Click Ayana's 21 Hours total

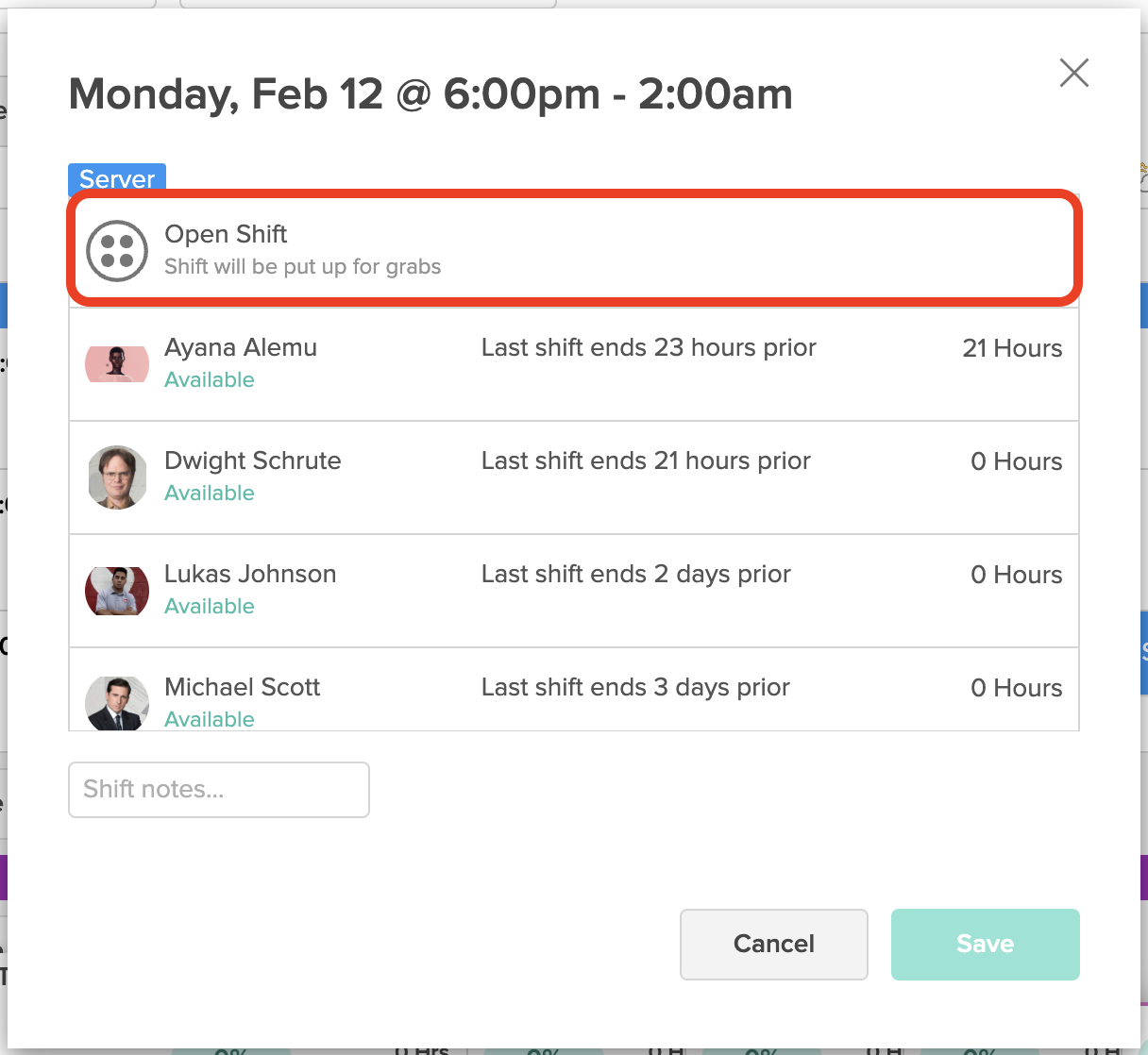pos(1012,348)
